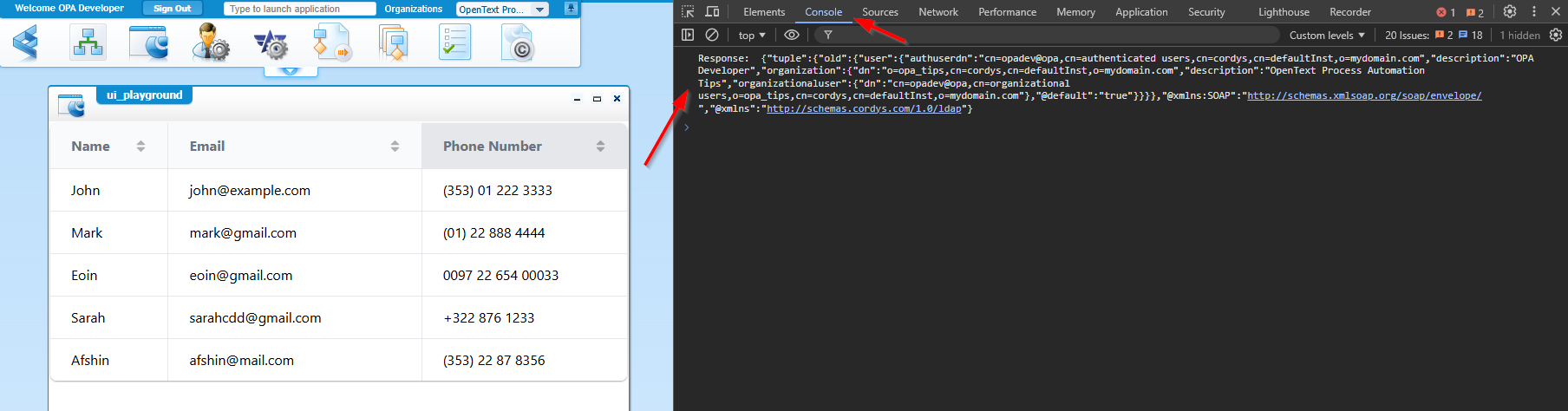Click the inspect element selector icon
This screenshot has width=1568, height=411.
click(x=688, y=11)
